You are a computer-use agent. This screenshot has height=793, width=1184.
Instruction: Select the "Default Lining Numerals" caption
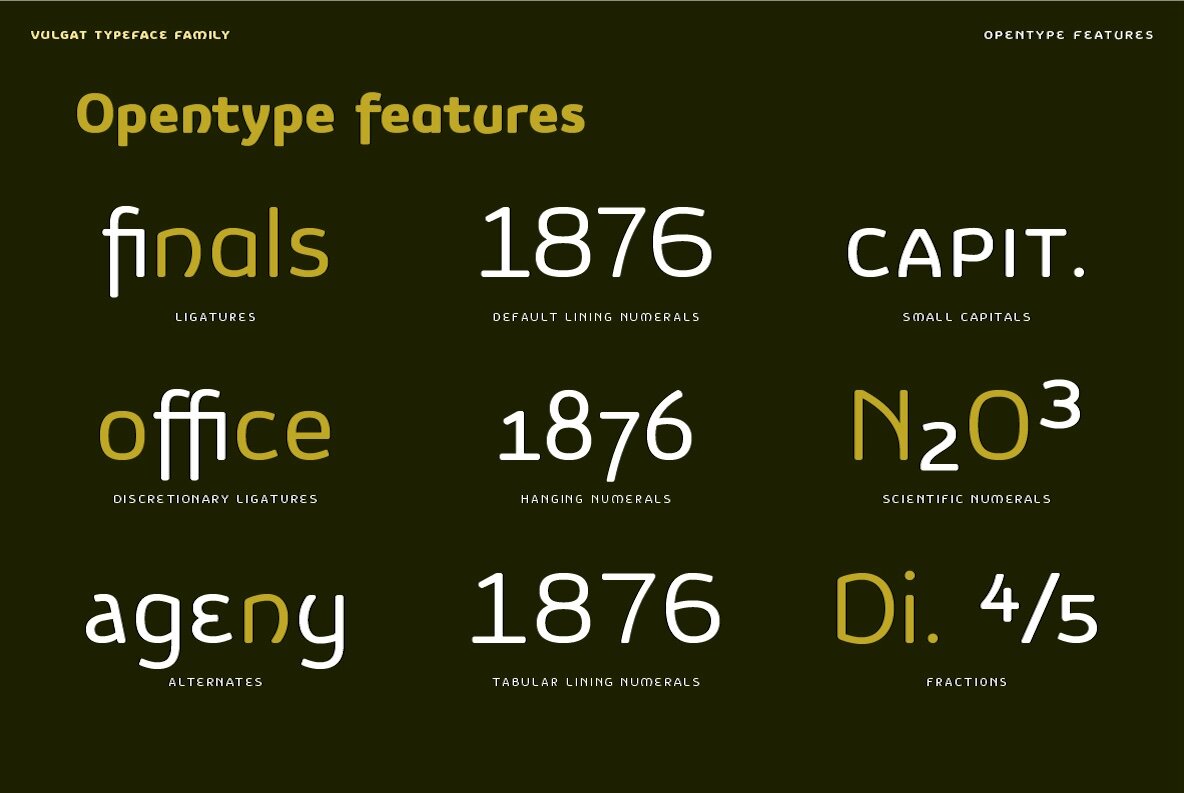pos(596,317)
